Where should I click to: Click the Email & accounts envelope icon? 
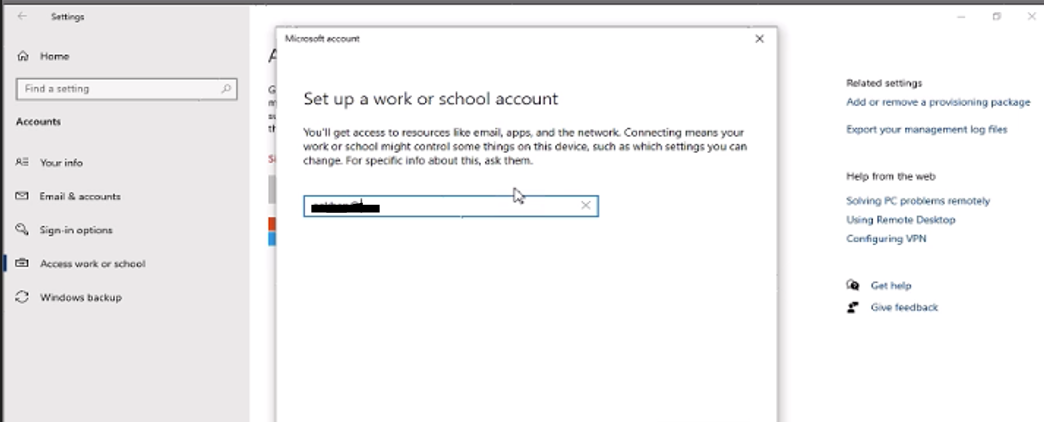coord(22,196)
